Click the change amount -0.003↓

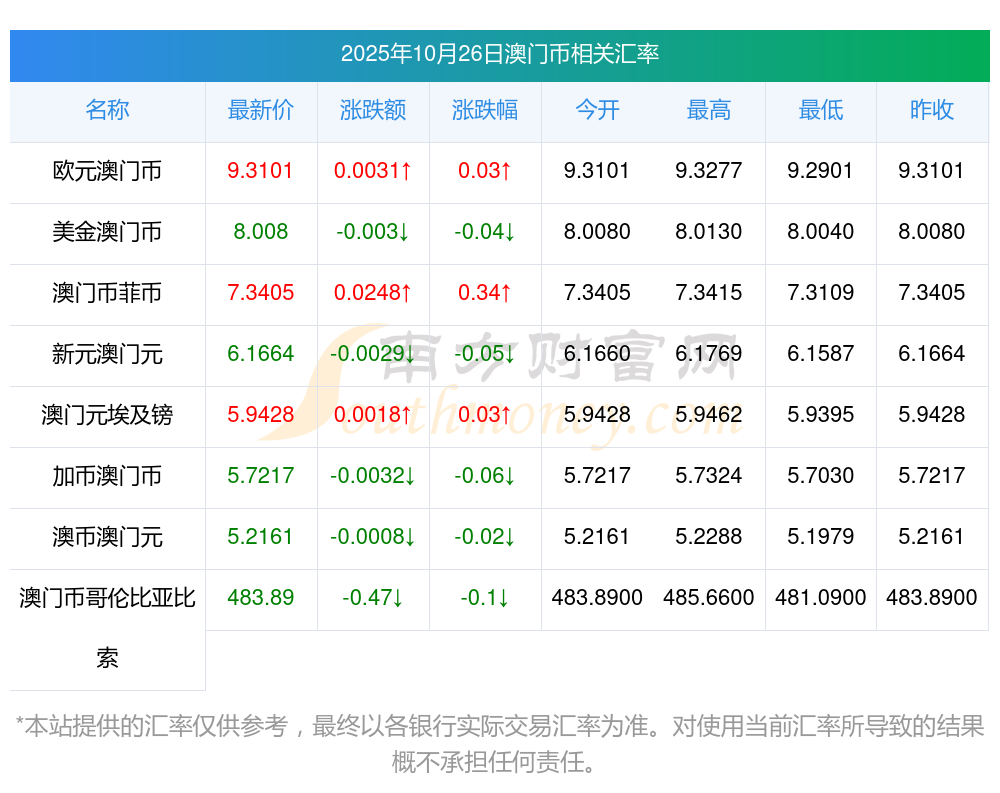pyautogui.click(x=373, y=232)
